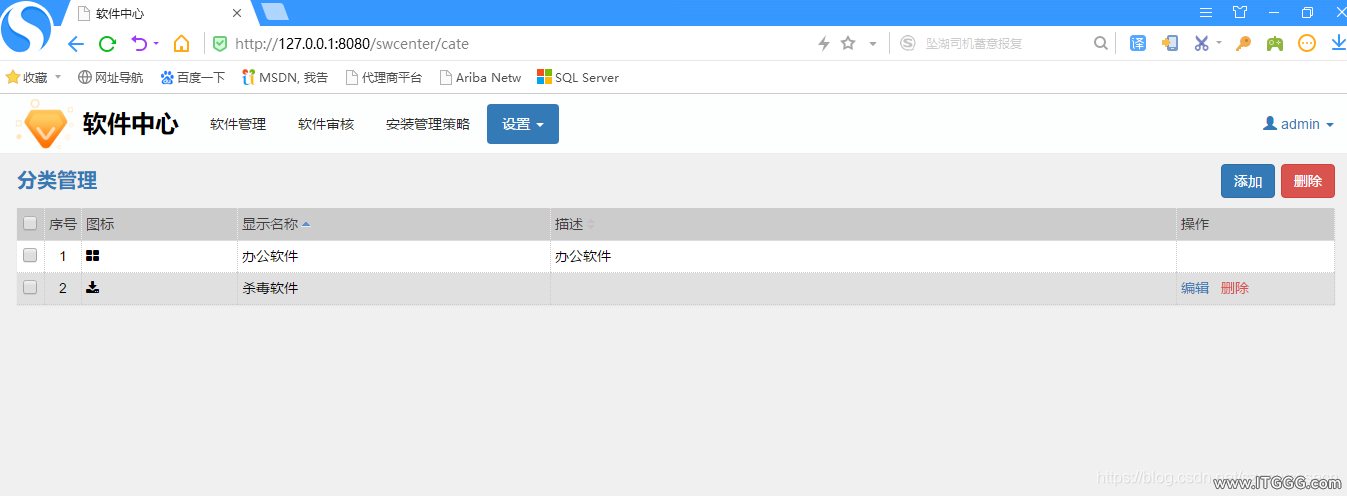Click the 办公软件 description cell
This screenshot has height=496, width=1347.
click(863, 256)
